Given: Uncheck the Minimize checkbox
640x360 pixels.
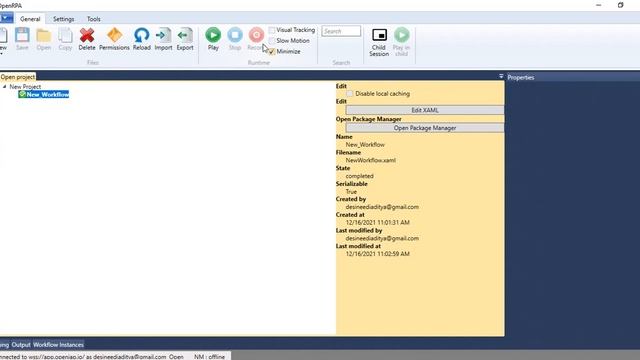Looking at the screenshot, I should (x=272, y=51).
